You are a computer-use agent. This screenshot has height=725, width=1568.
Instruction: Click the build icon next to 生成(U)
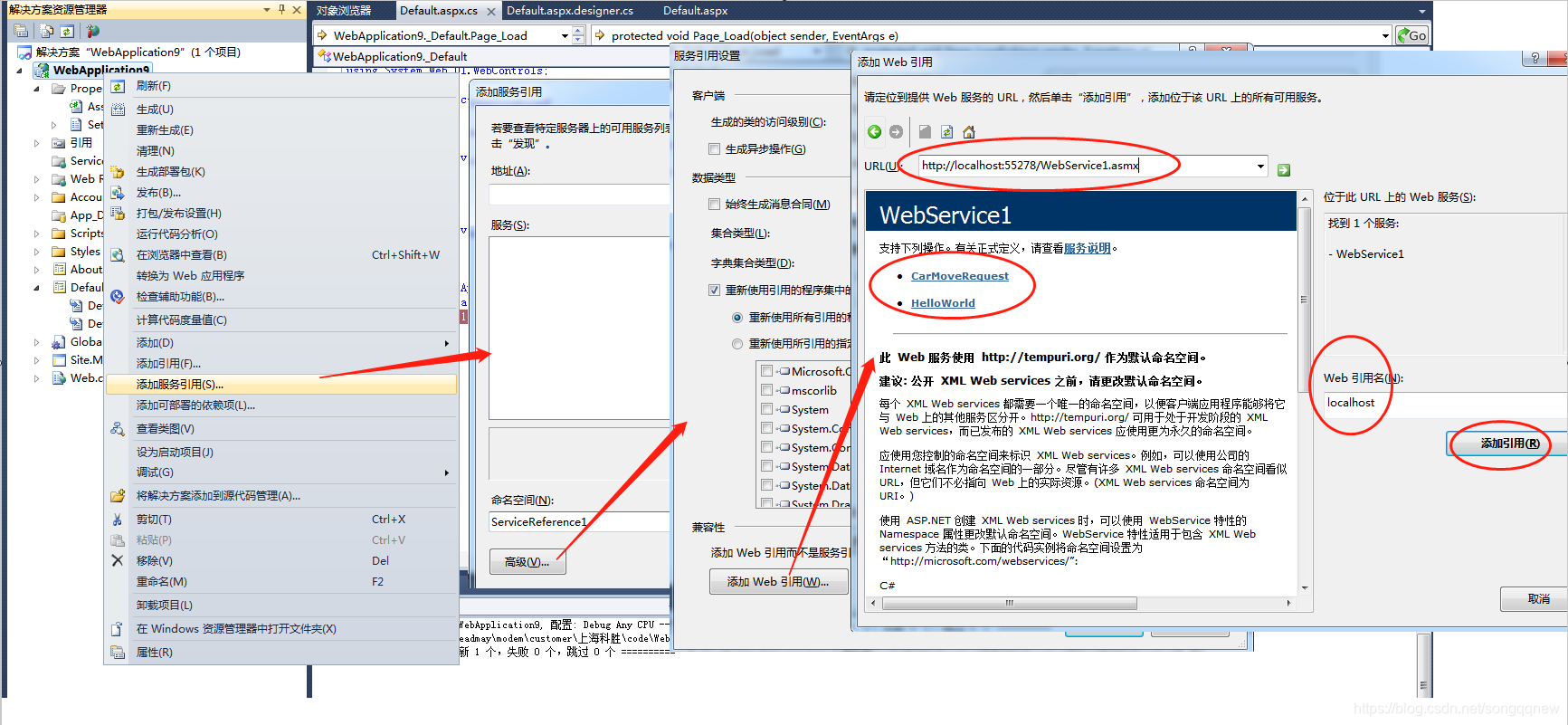click(118, 110)
